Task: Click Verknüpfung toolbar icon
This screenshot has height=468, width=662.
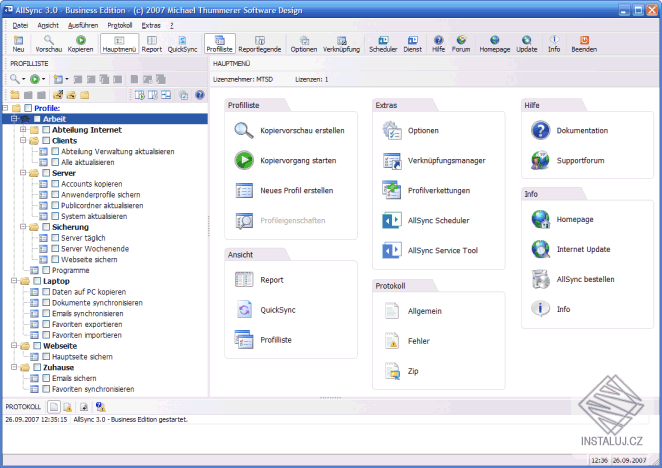Action: pos(342,44)
